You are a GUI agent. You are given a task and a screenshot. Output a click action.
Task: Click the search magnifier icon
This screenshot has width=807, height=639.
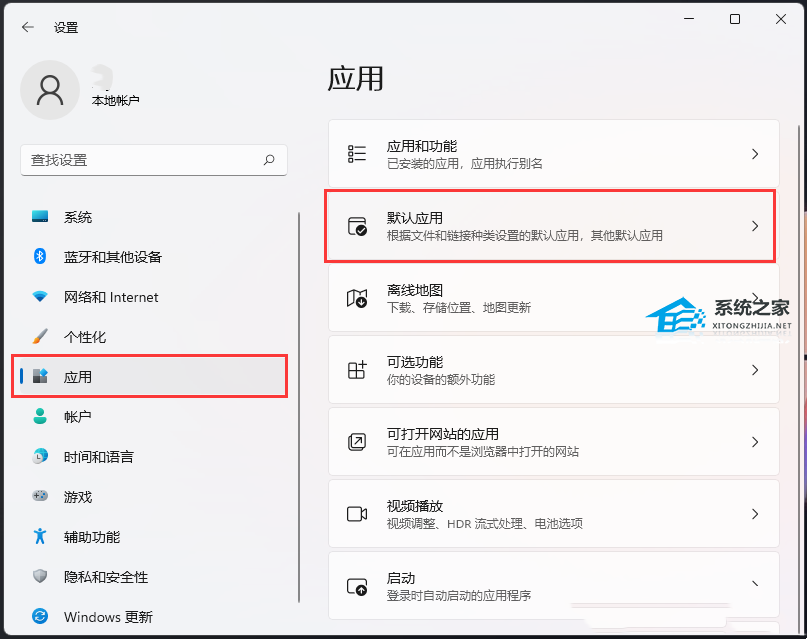[269, 160]
